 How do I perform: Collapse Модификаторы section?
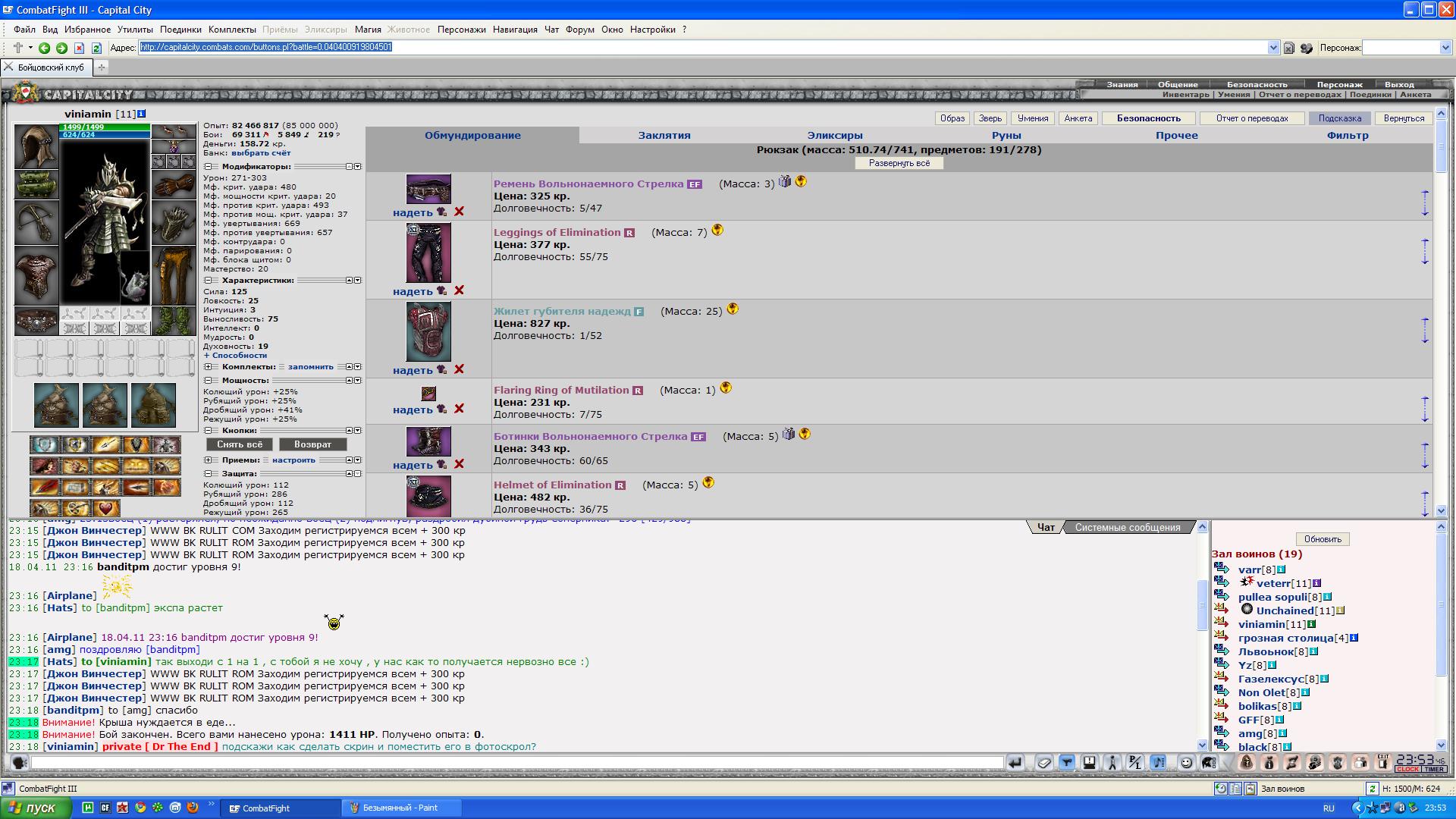(x=208, y=167)
